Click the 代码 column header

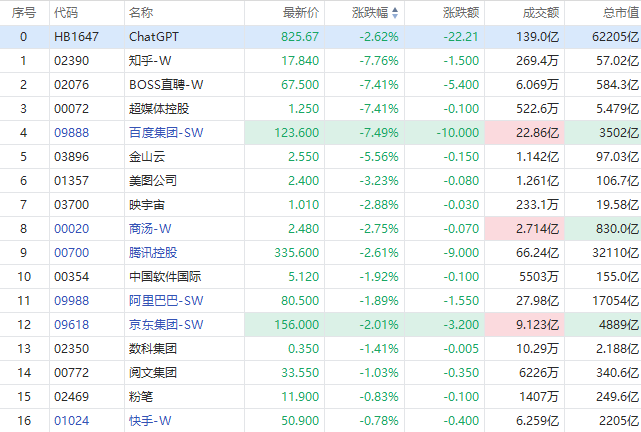click(x=66, y=13)
